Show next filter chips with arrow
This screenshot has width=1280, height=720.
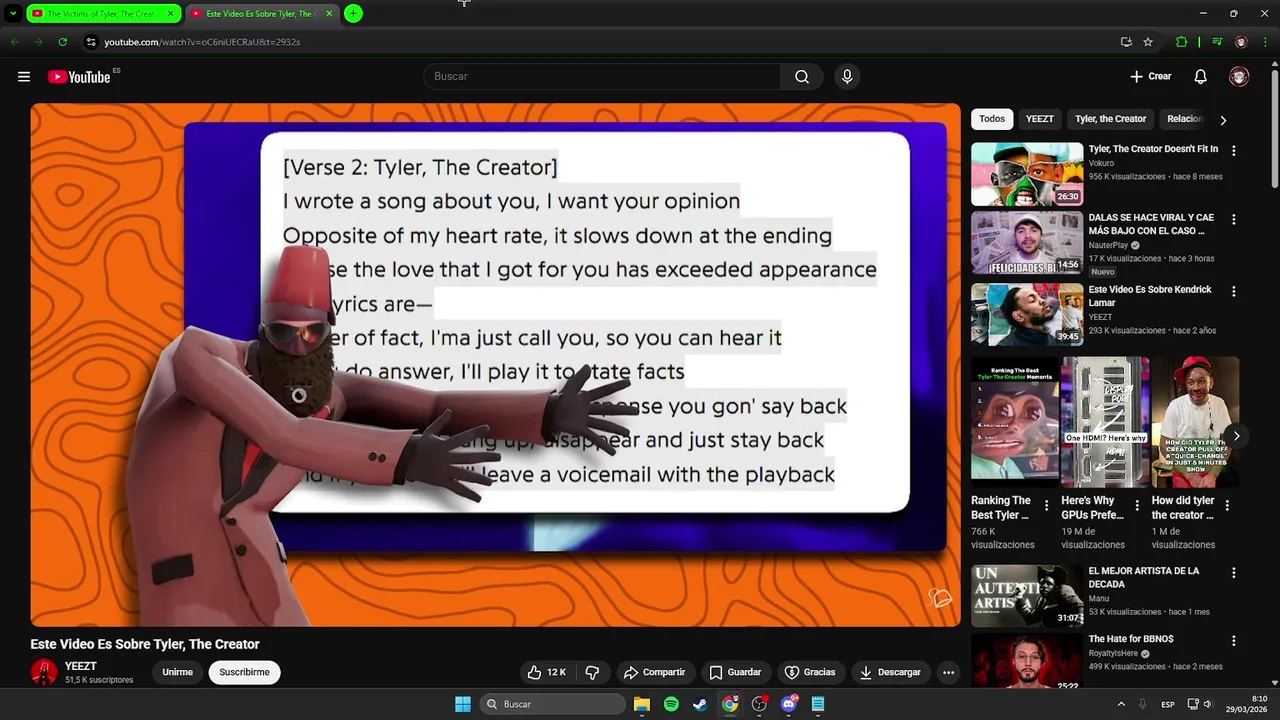pos(1223,120)
